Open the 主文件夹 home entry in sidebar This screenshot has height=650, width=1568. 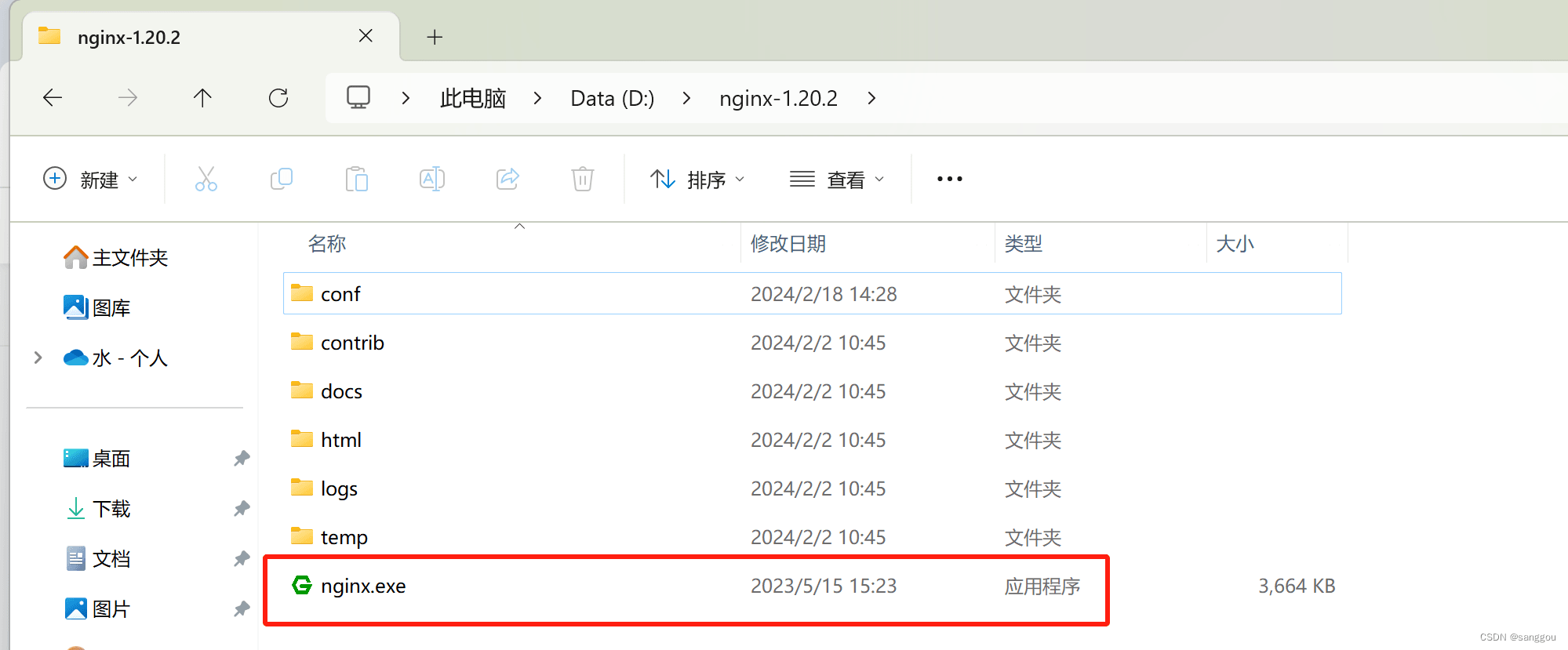click(115, 257)
